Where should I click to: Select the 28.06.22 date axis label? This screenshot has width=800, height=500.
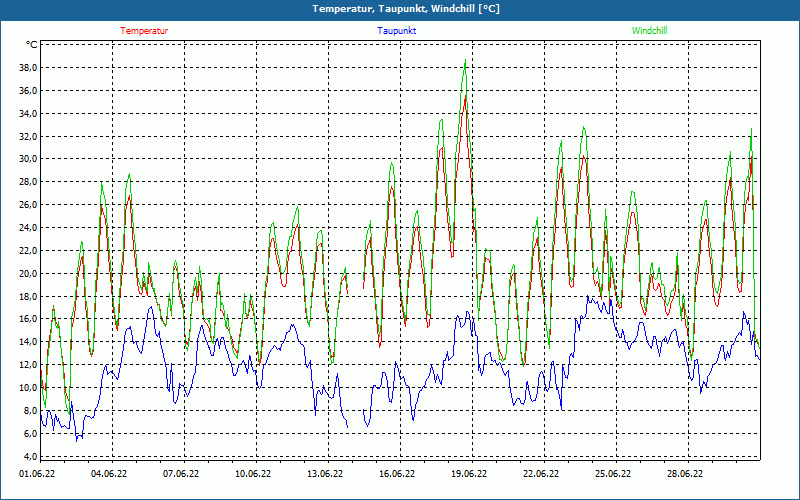pos(685,474)
